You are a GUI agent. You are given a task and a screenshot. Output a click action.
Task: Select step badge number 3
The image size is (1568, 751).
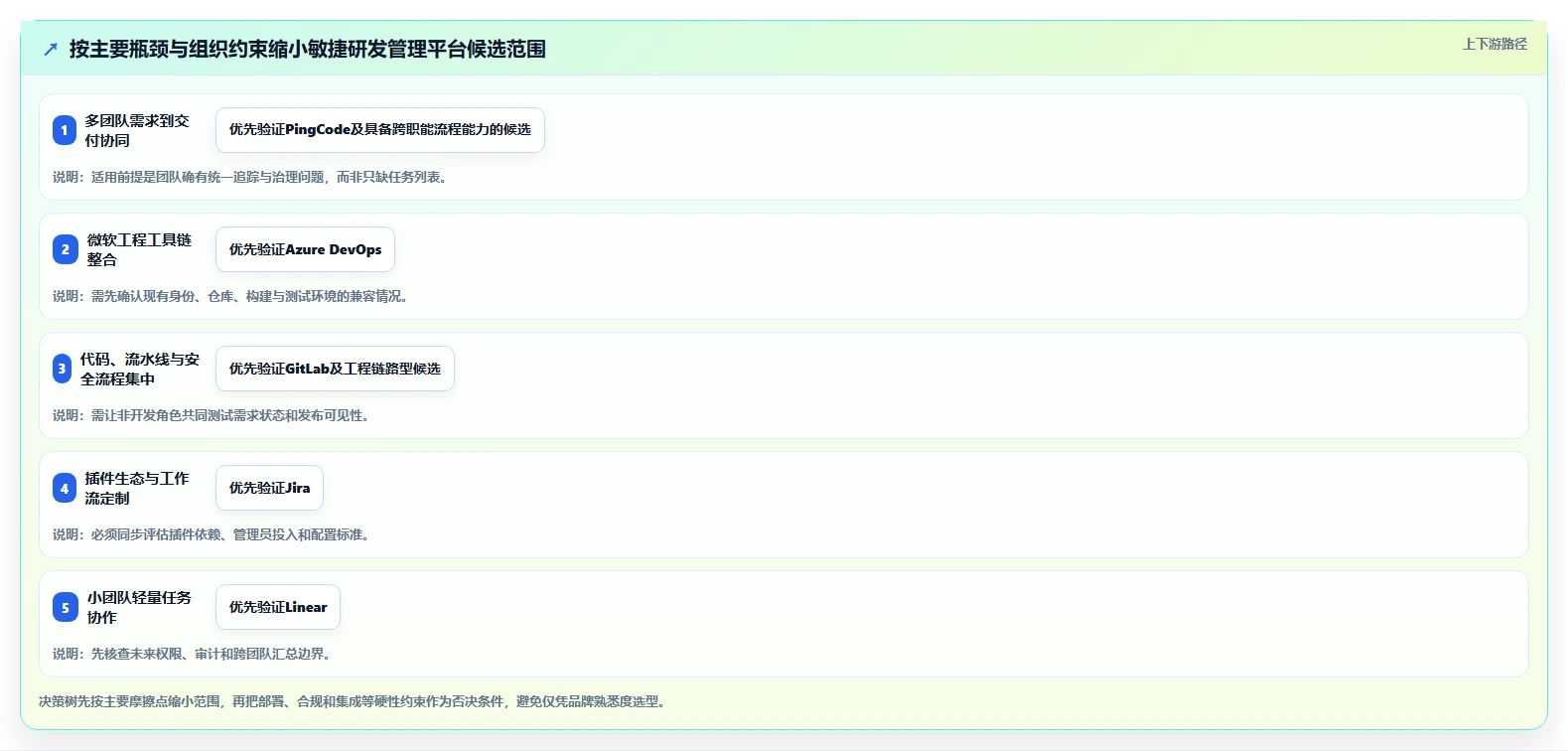[x=62, y=369]
